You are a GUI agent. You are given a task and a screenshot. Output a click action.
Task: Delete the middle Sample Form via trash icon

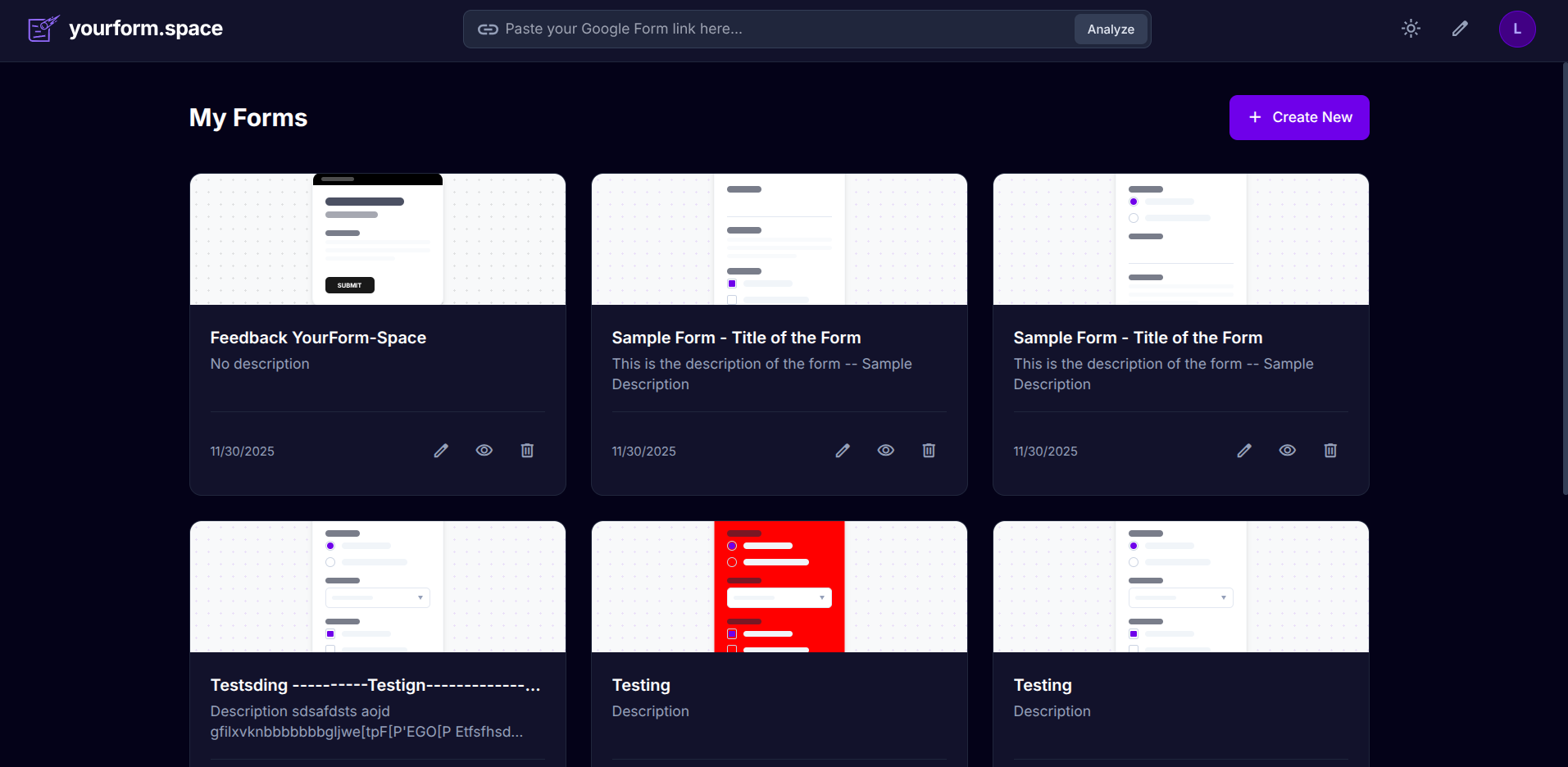tap(929, 451)
